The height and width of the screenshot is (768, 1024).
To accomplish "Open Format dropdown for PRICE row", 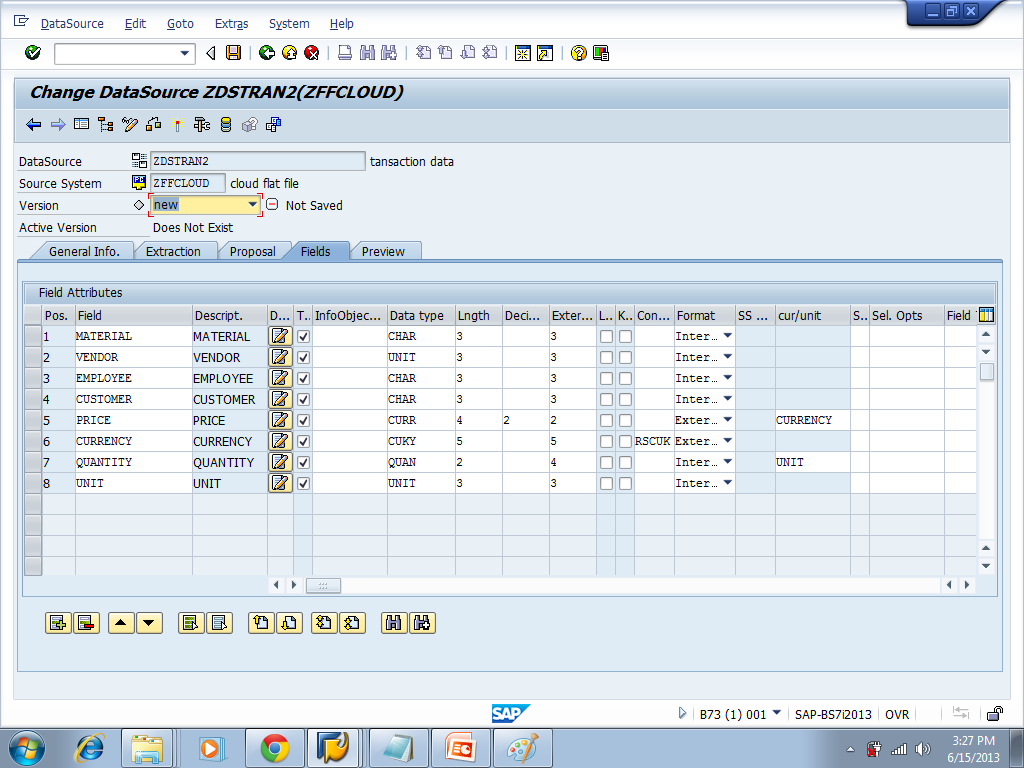I will click(727, 419).
